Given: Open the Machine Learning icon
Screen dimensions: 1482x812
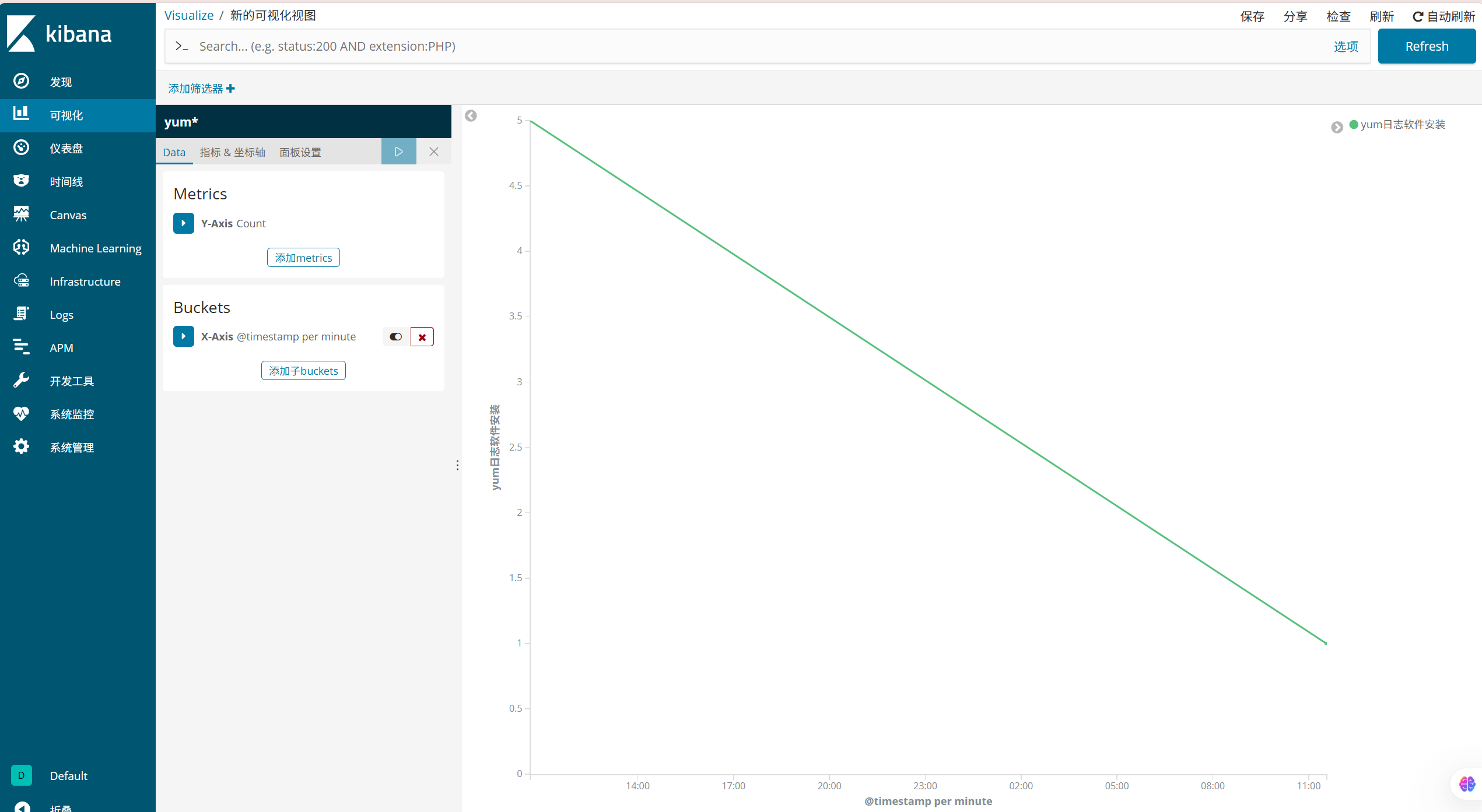Looking at the screenshot, I should point(22,247).
